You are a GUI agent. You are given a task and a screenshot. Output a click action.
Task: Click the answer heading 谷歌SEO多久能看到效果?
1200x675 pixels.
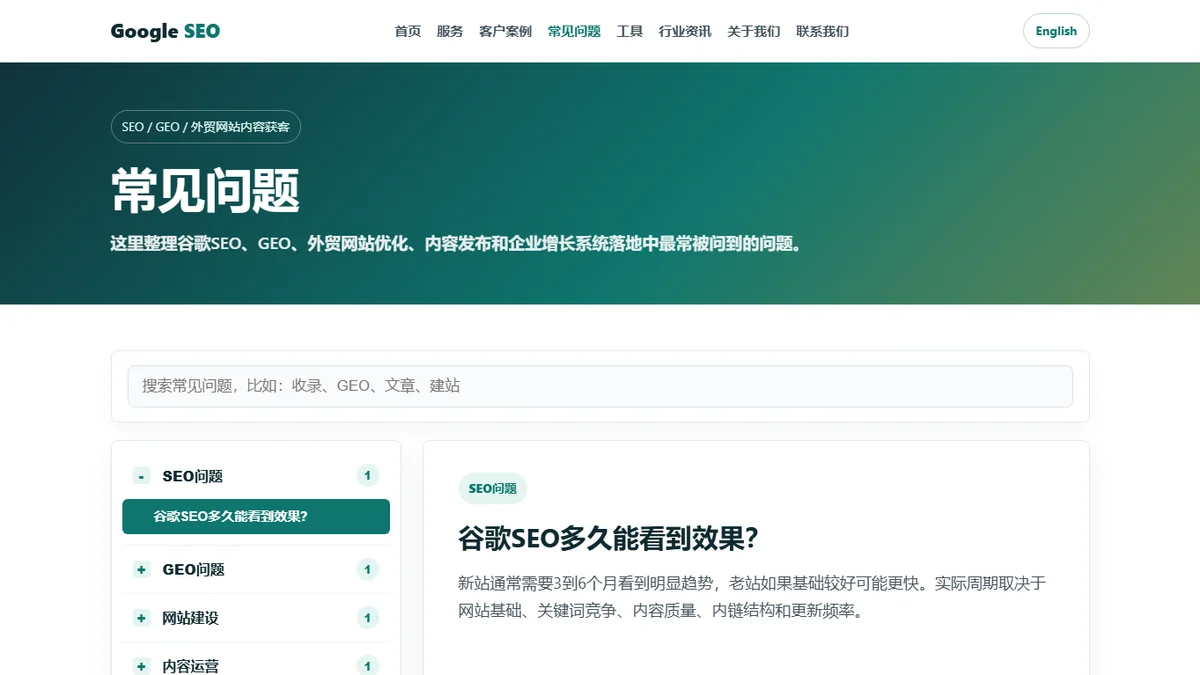click(609, 539)
